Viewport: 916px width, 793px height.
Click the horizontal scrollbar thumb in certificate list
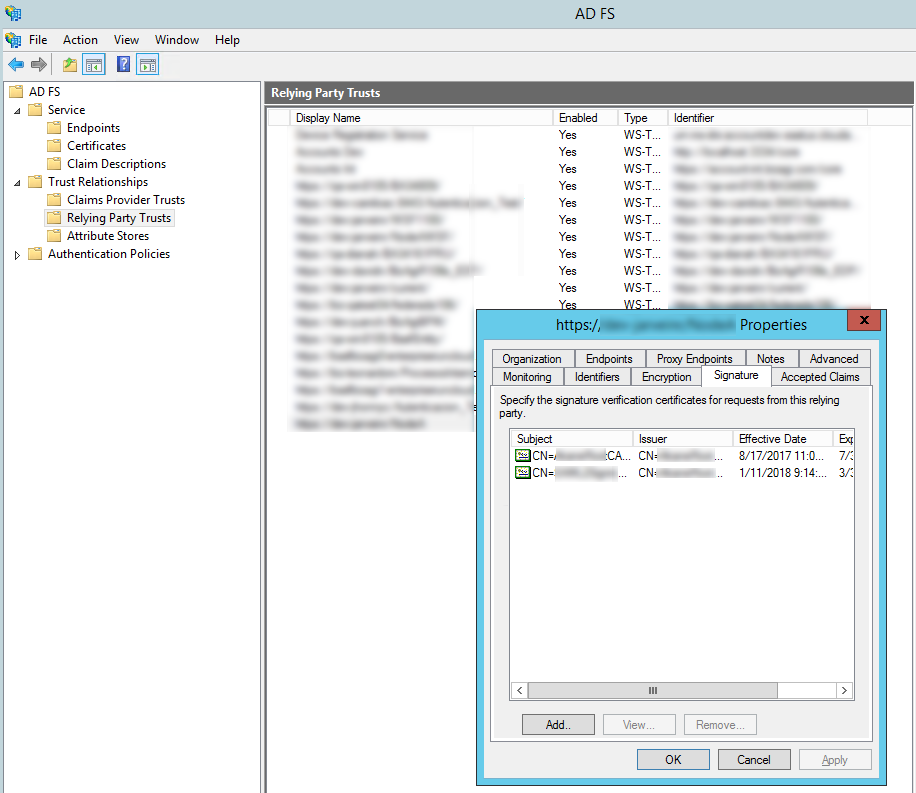653,690
